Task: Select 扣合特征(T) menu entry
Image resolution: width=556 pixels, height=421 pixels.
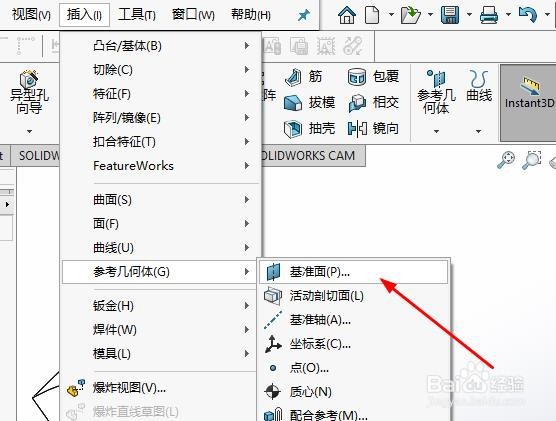Action: click(x=161, y=142)
